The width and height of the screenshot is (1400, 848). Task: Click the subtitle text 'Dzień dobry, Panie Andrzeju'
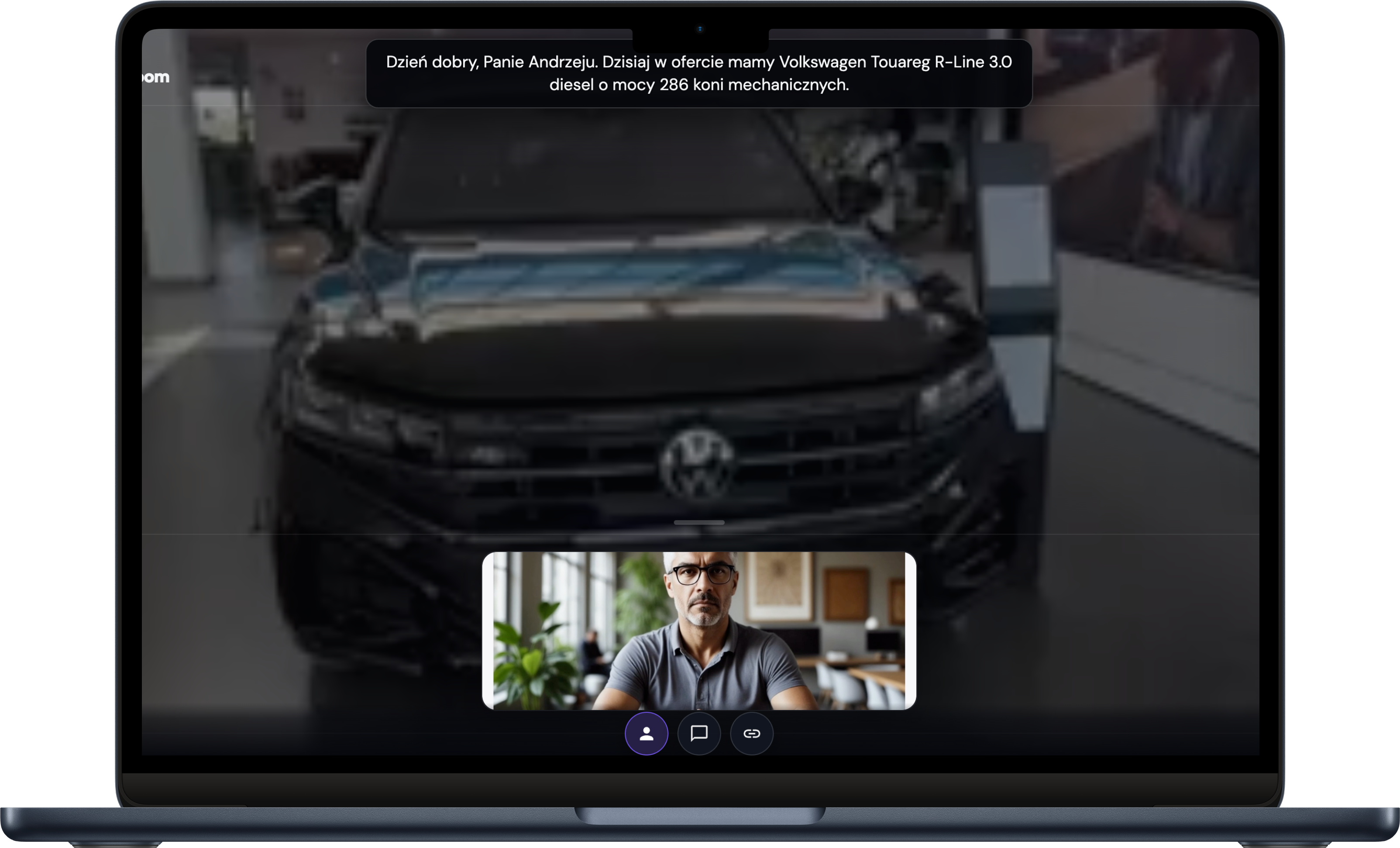coord(491,62)
